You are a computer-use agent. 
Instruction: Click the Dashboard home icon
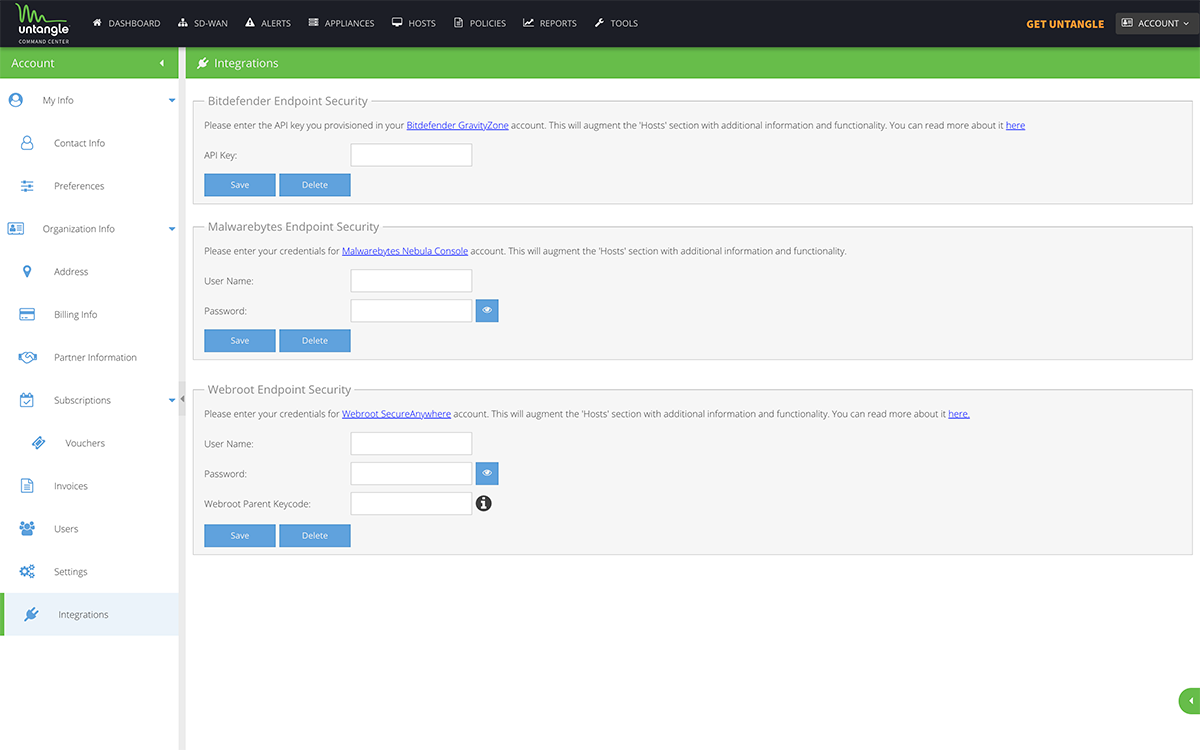pyautogui.click(x=98, y=23)
